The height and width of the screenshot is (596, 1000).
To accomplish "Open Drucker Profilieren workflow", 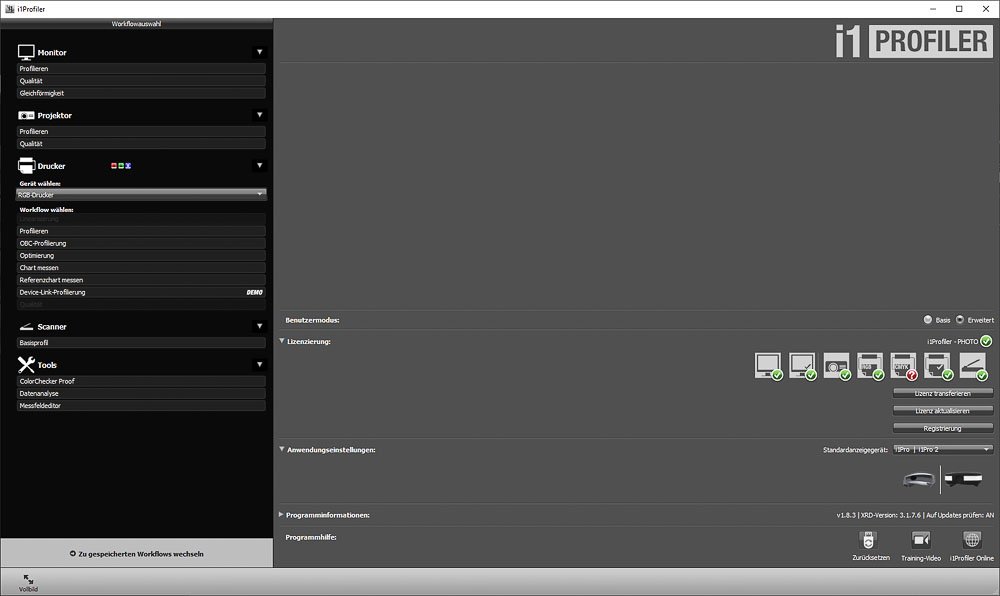I will [x=141, y=231].
